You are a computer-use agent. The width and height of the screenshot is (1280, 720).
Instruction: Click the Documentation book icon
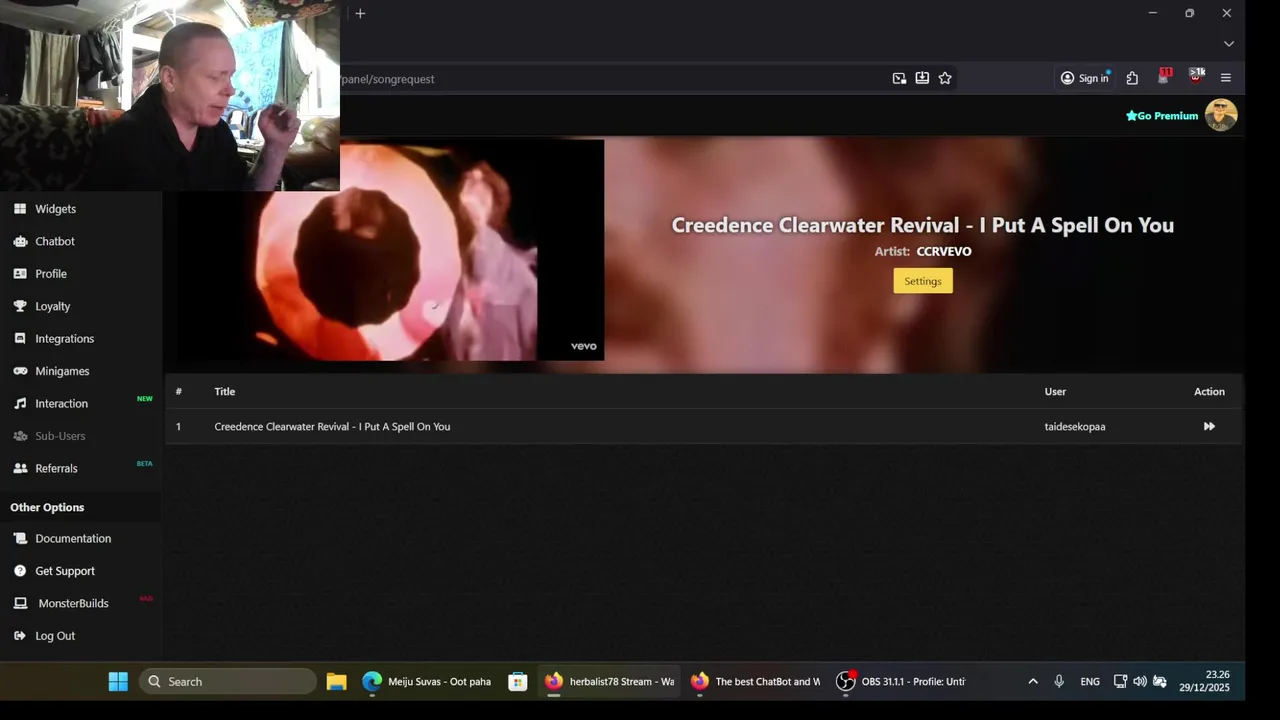[20, 538]
